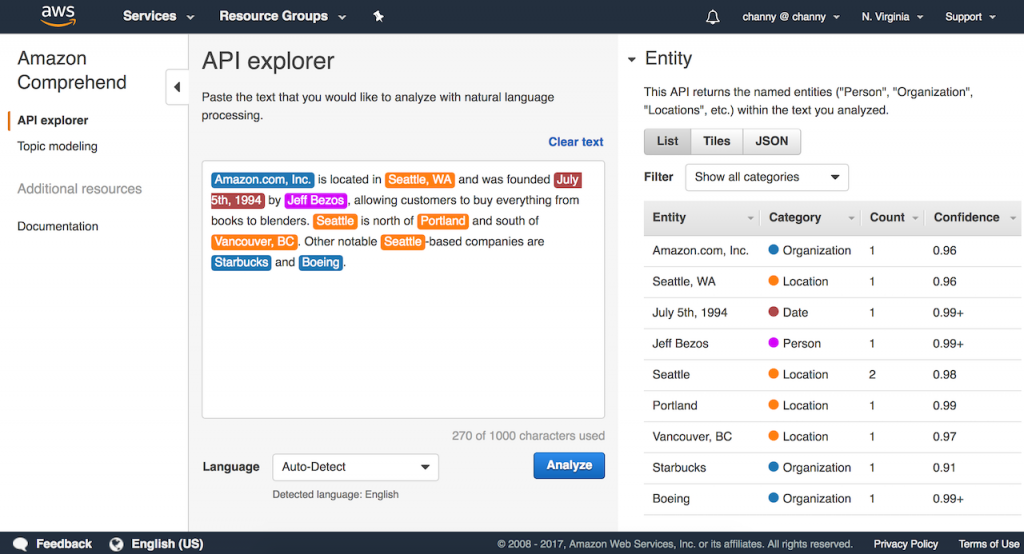Viewport: 1024px width, 554px height.
Task: Sort by the Category column header
Action: [810, 218]
